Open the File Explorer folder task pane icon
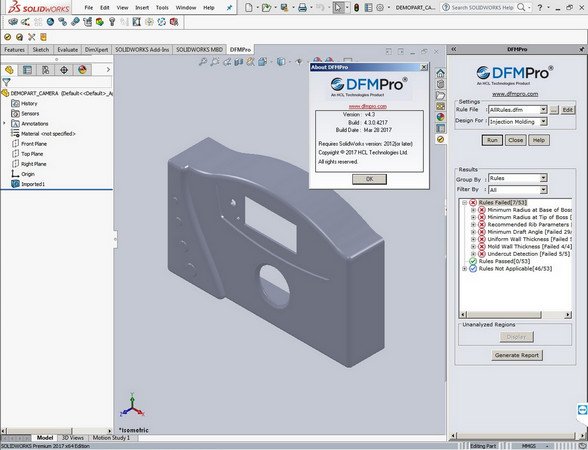This screenshot has height=450, width=588. (441, 95)
